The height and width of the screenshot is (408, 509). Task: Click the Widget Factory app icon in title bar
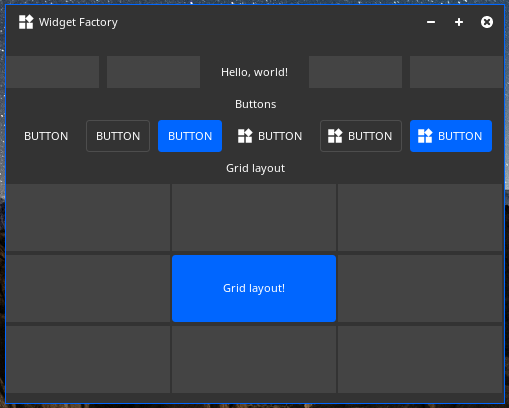click(x=26, y=22)
